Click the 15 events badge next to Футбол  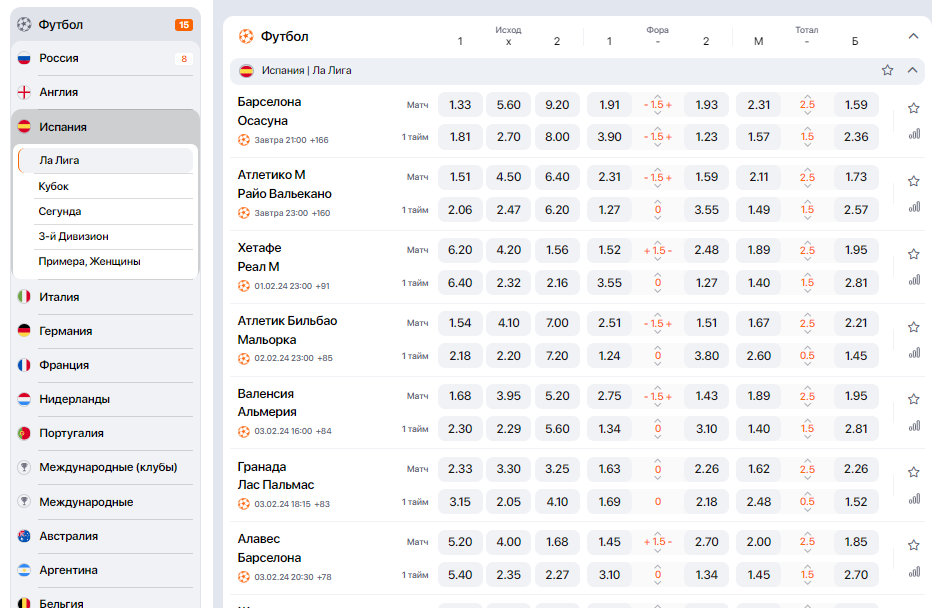pyautogui.click(x=184, y=25)
